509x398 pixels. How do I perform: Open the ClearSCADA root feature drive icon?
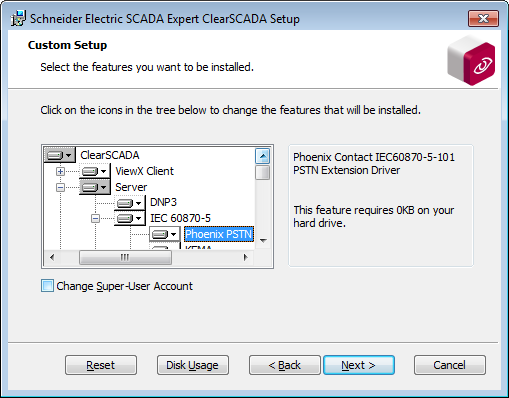point(59,155)
